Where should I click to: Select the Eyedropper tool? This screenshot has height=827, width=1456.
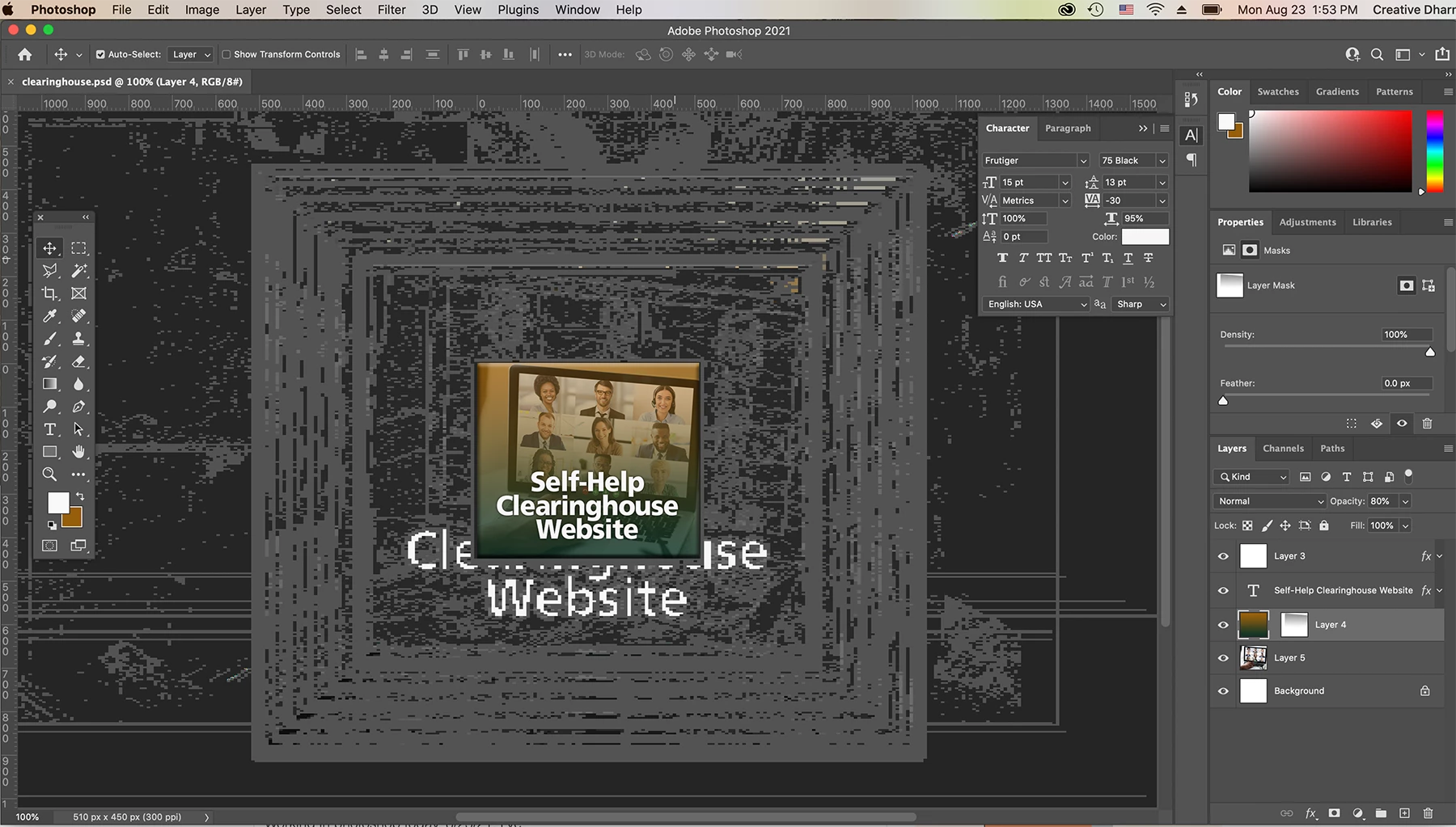(50, 316)
